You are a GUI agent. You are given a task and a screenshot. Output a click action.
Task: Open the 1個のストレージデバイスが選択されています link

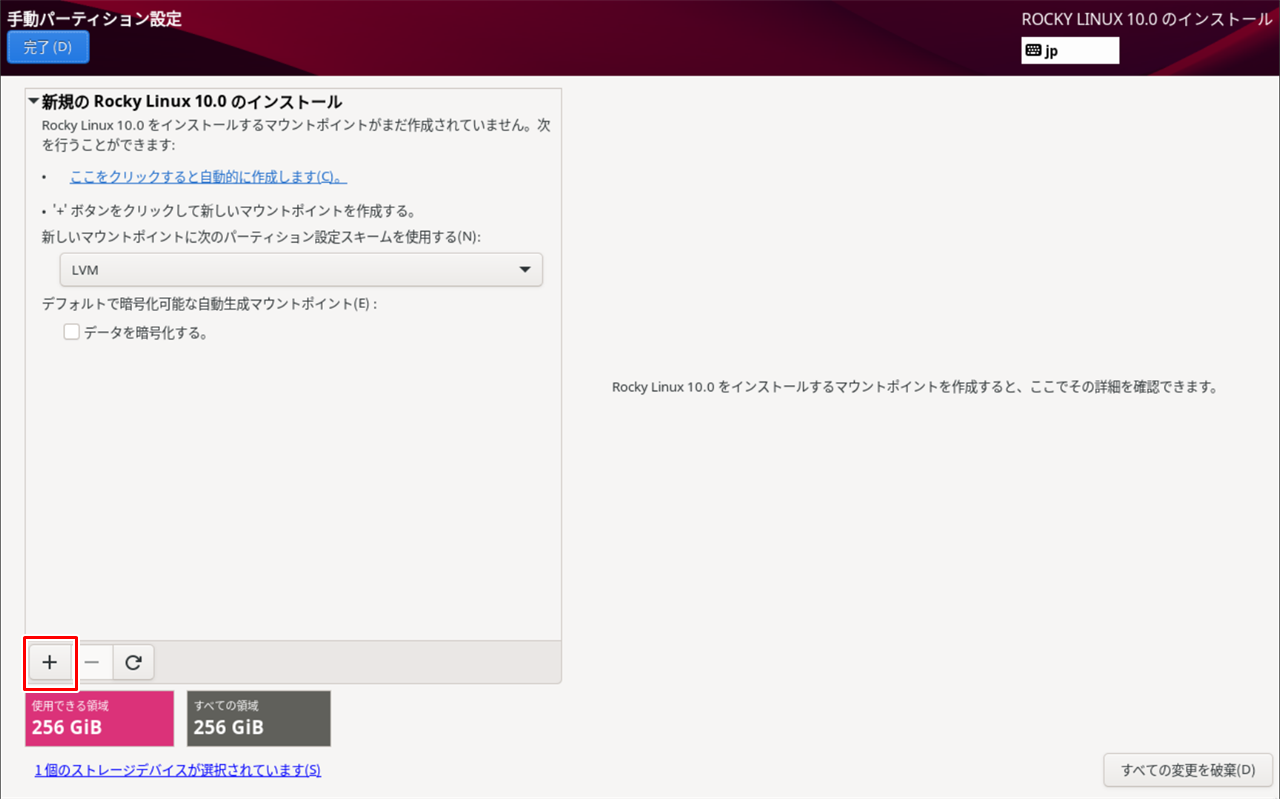pos(178,770)
